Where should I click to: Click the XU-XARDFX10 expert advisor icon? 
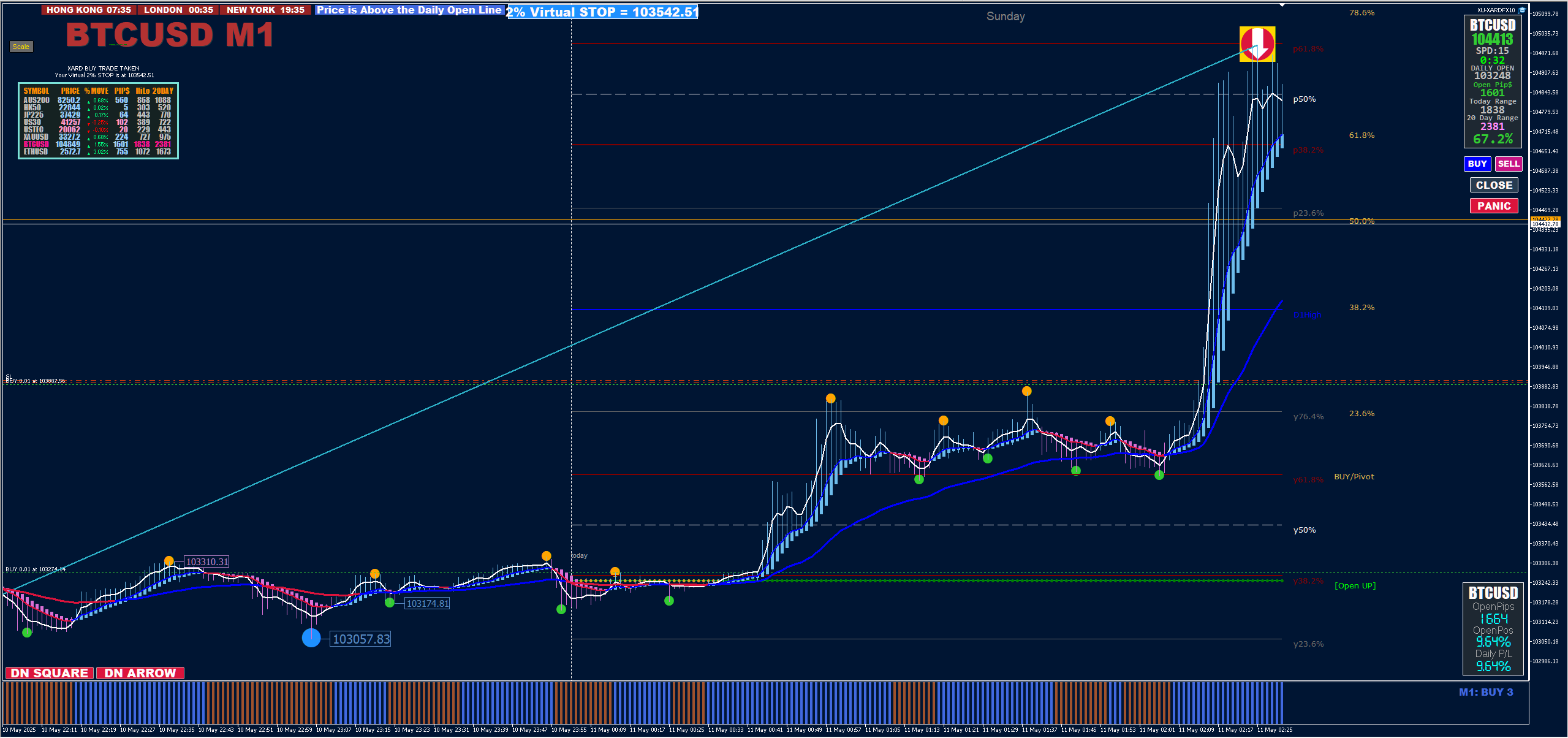pyautogui.click(x=1522, y=10)
